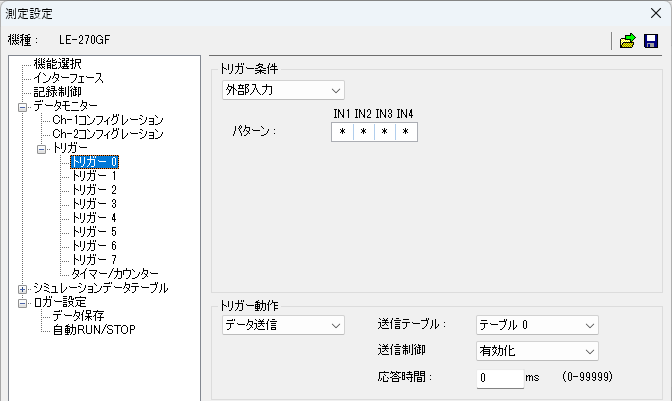Open the トリガー動作 データ送信 dropdown
The height and width of the screenshot is (401, 672).
tap(283, 324)
